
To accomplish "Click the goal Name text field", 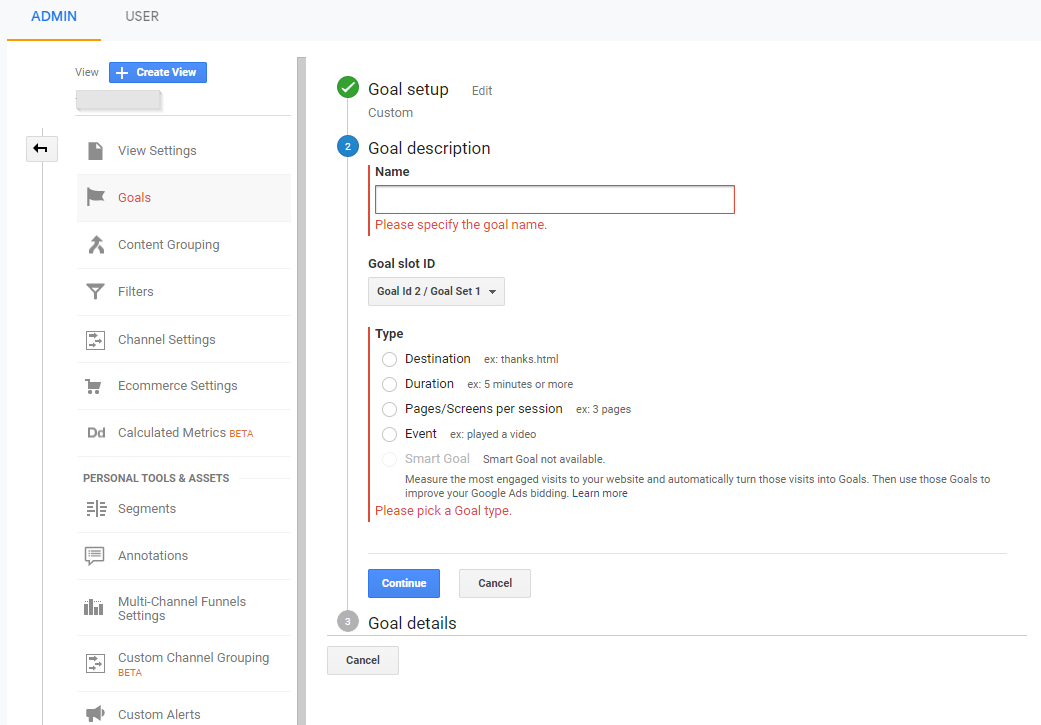I will click(x=554, y=200).
